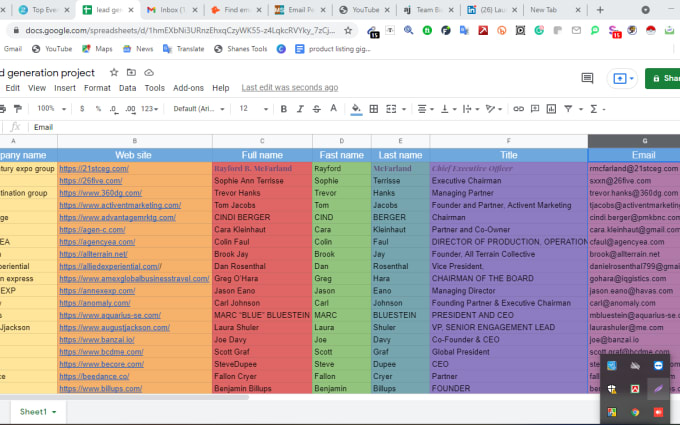
Task: Open the cell borders tool
Action: (373, 109)
